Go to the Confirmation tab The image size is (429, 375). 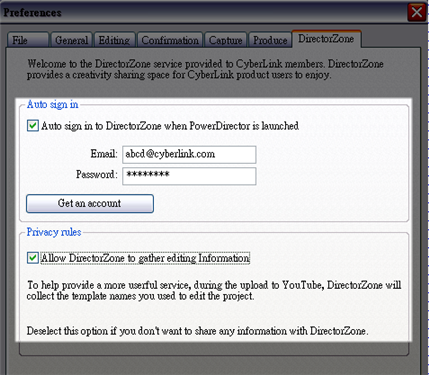pos(170,40)
